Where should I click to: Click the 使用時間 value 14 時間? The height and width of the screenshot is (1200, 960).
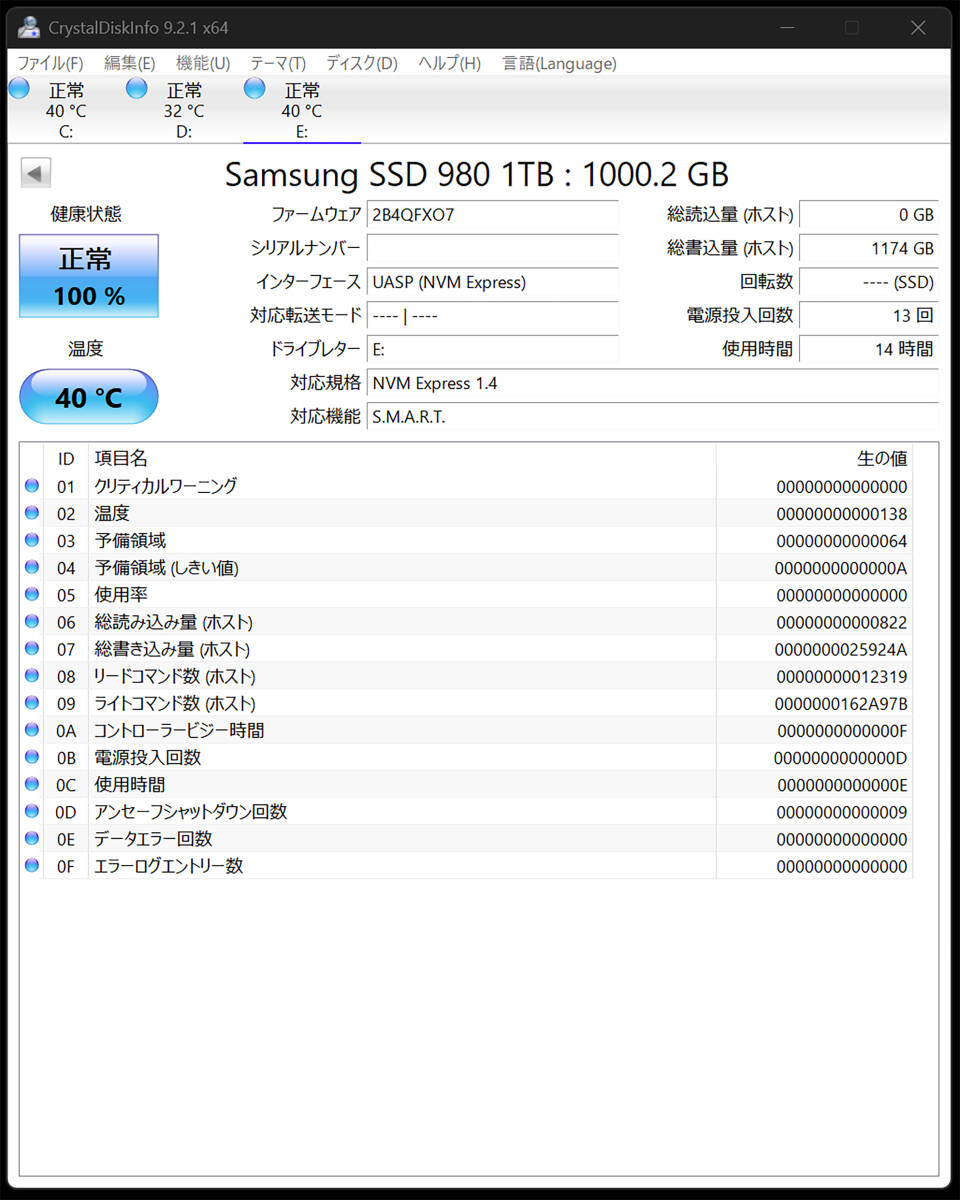[x=869, y=349]
